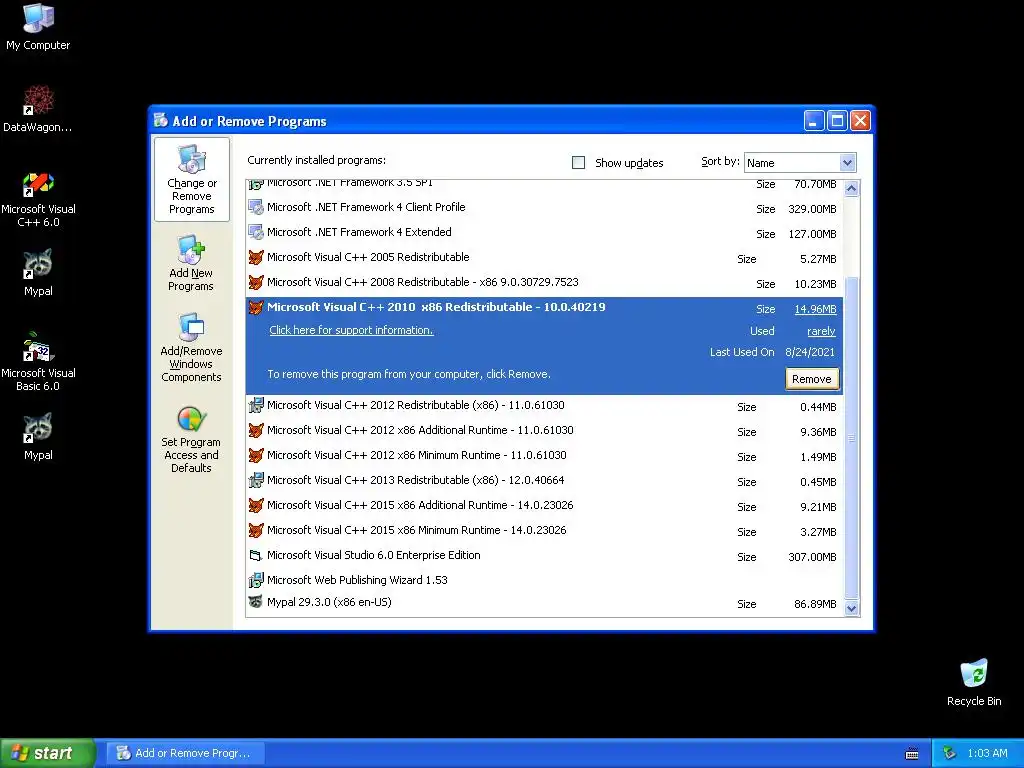
Task: Click icon of .NET Framework 4 Client Profile
Action: tap(256, 208)
